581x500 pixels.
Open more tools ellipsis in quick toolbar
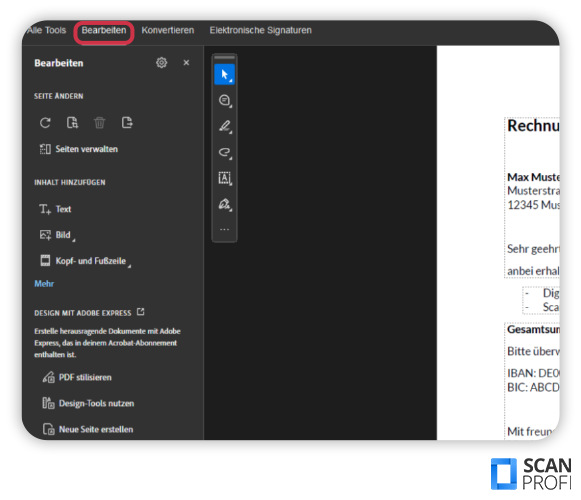coord(225,229)
